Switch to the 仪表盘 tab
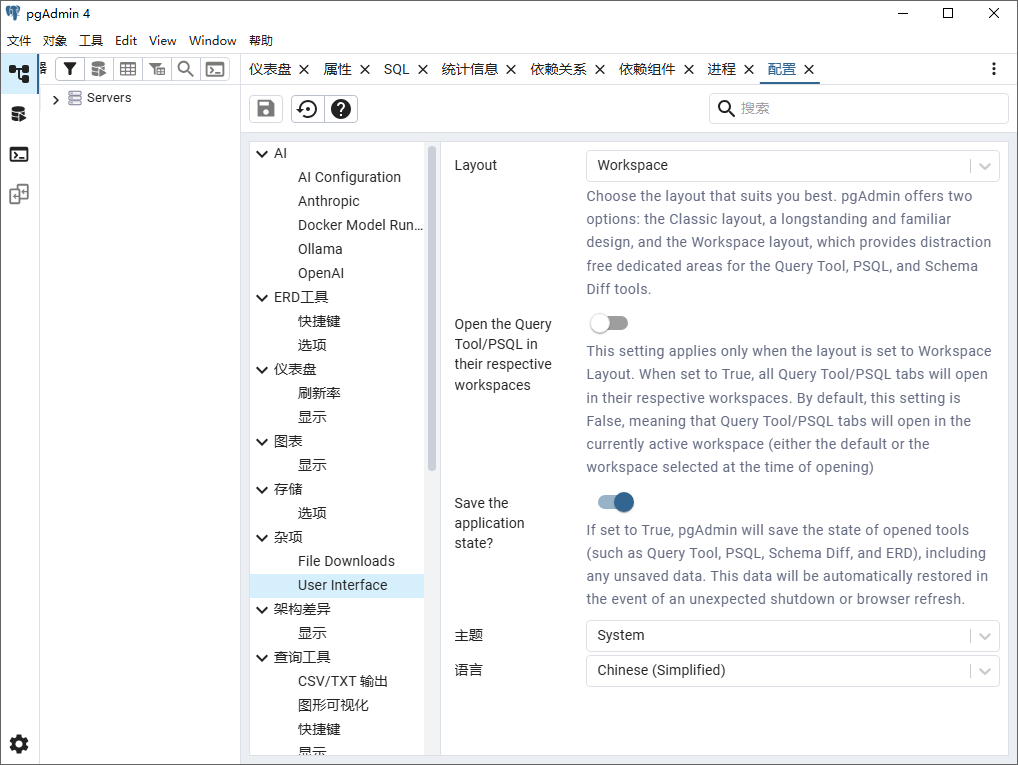The width and height of the screenshot is (1018, 765). pyautogui.click(x=270, y=69)
